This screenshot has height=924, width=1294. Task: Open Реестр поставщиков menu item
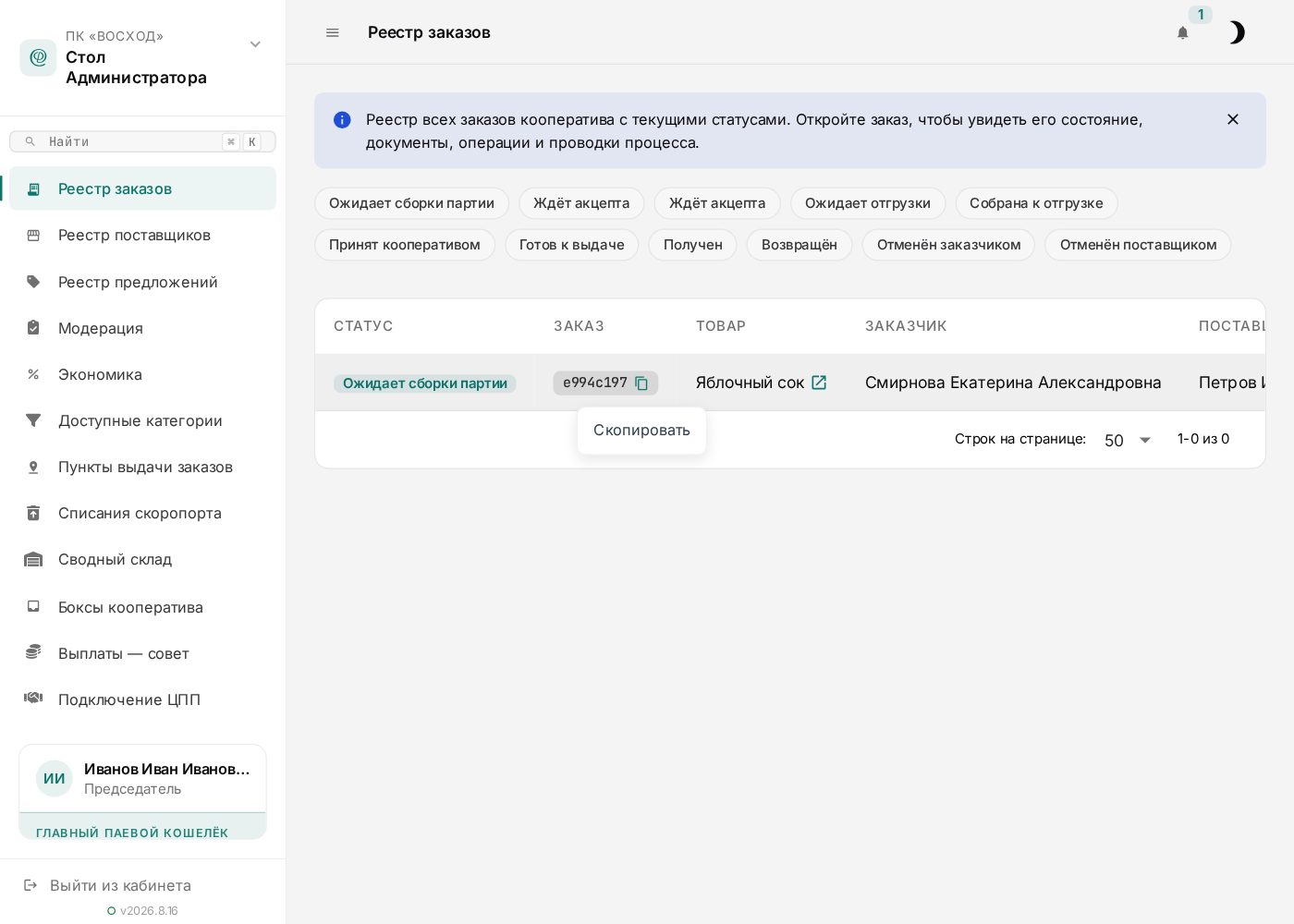coord(142,235)
